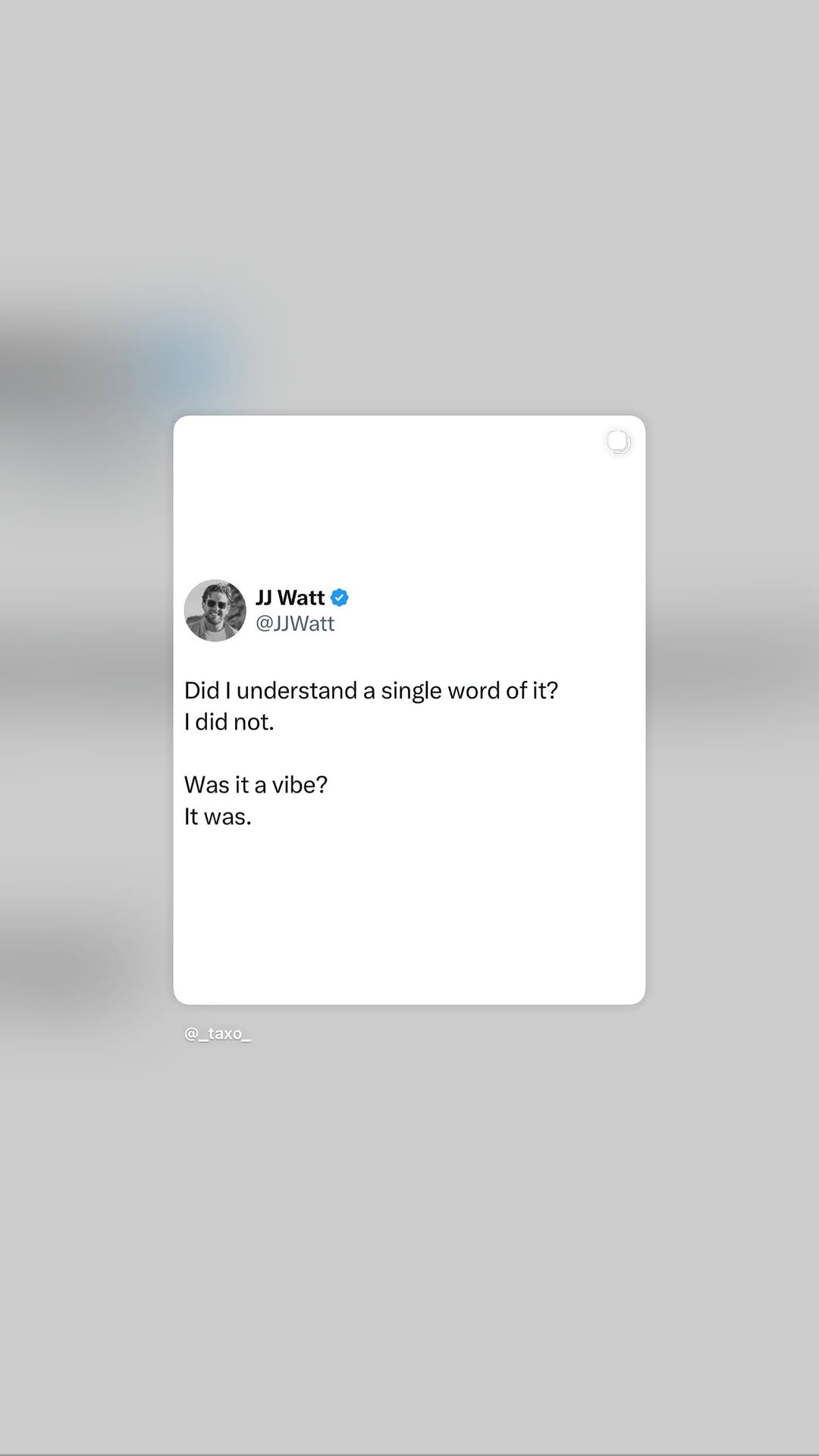Click the blue verified badge beside JJ Watt
Screen dimensions: 819x1456
(340, 598)
